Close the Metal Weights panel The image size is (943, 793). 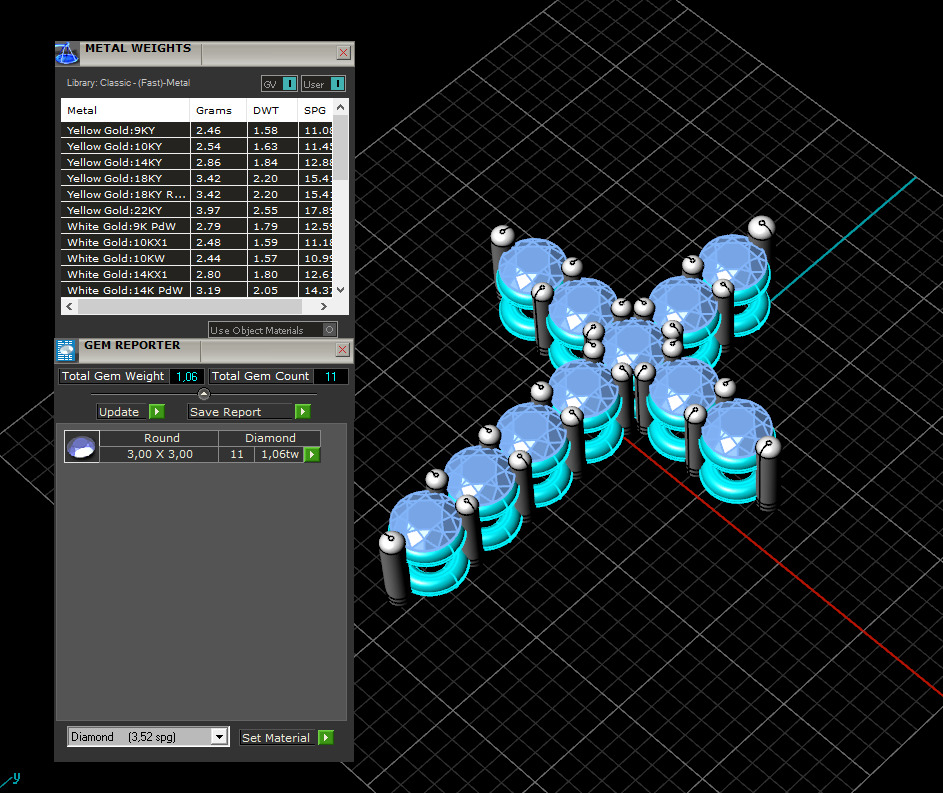coord(343,52)
